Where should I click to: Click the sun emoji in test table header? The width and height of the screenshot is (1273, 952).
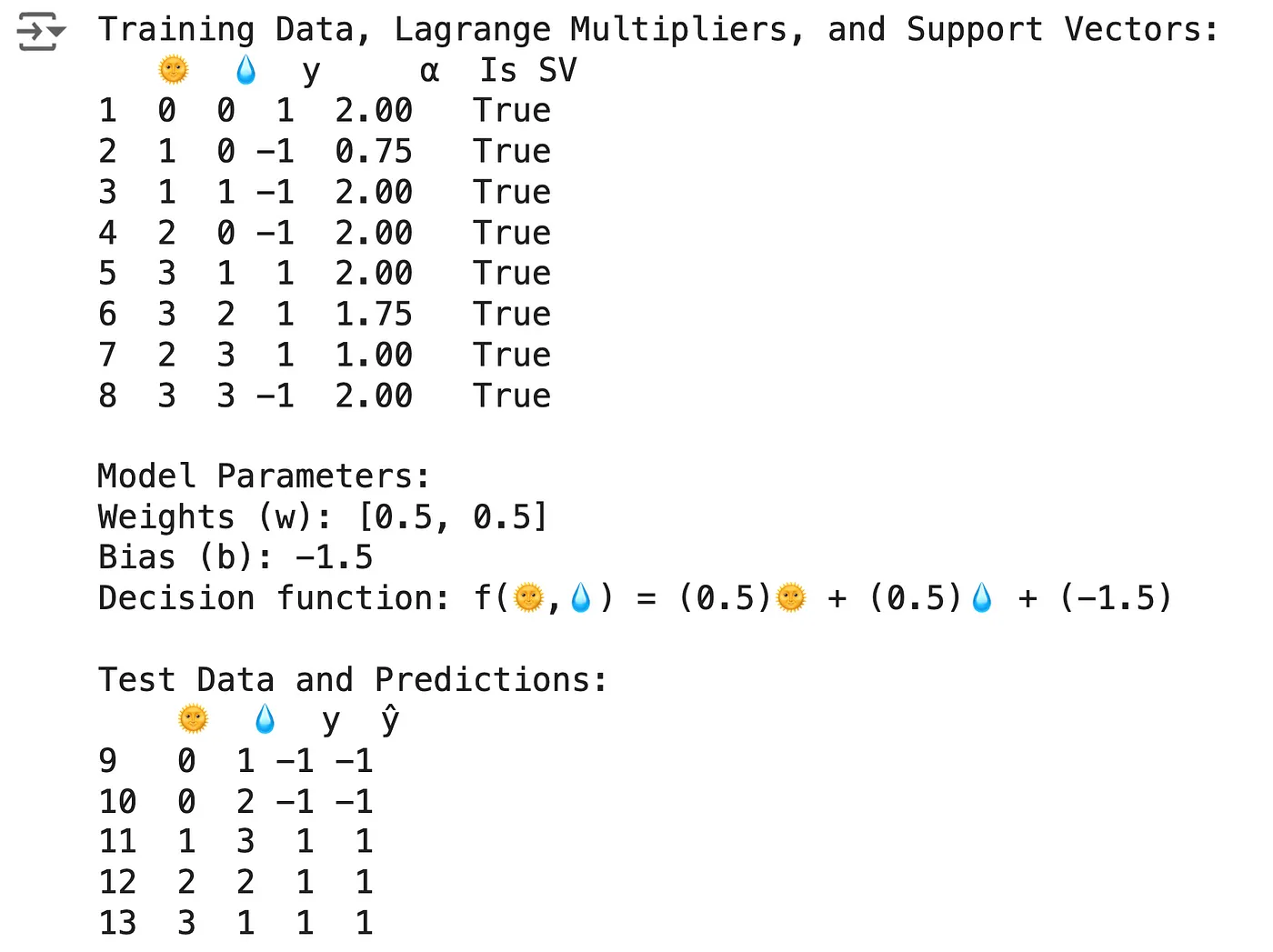(x=193, y=719)
